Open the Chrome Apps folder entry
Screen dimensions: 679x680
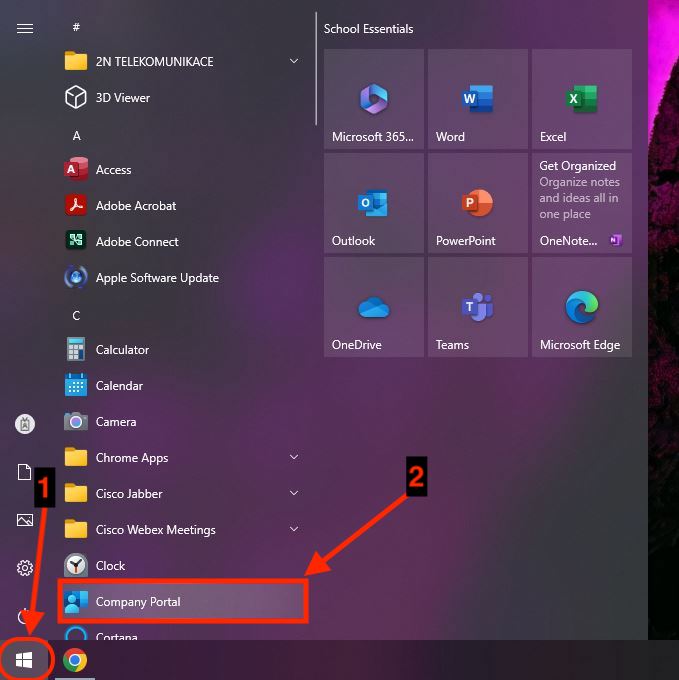[182, 457]
